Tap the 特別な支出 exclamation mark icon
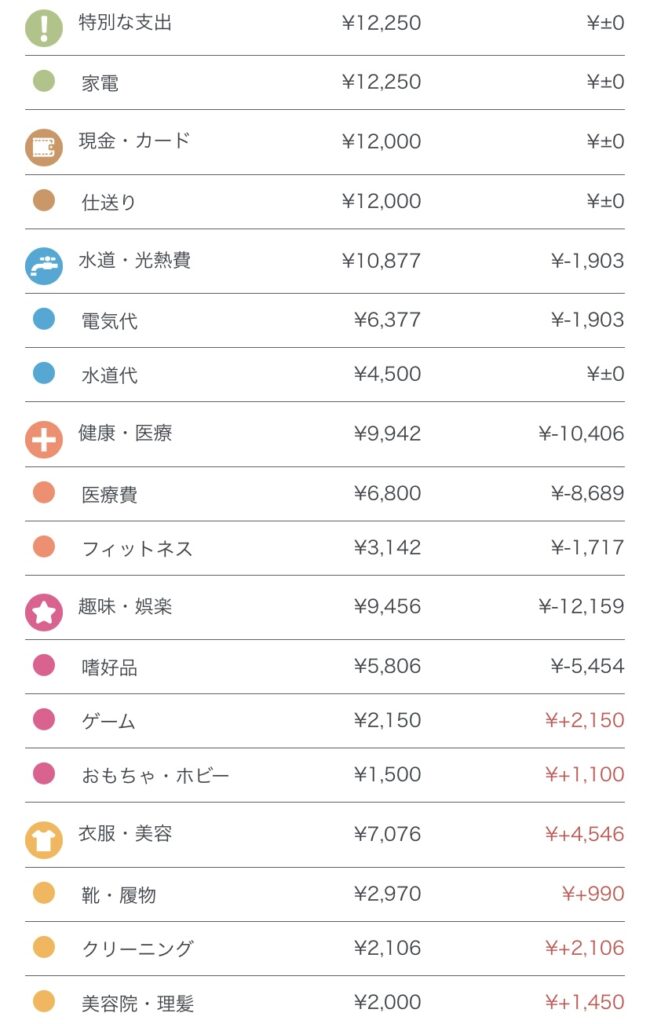 click(x=43, y=26)
